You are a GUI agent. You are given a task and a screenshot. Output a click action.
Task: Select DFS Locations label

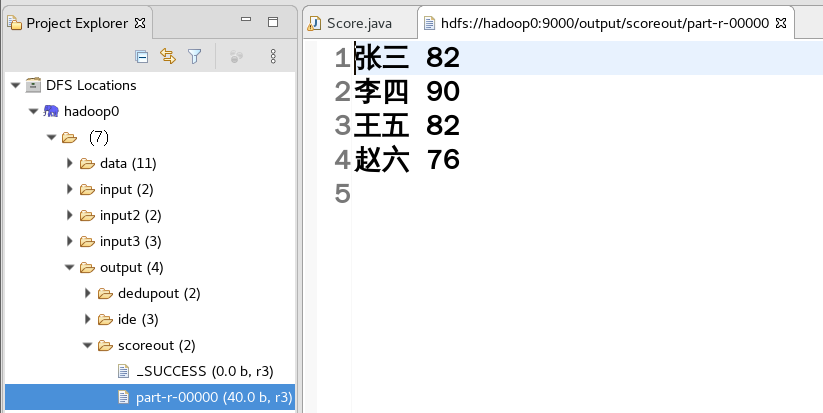click(91, 85)
